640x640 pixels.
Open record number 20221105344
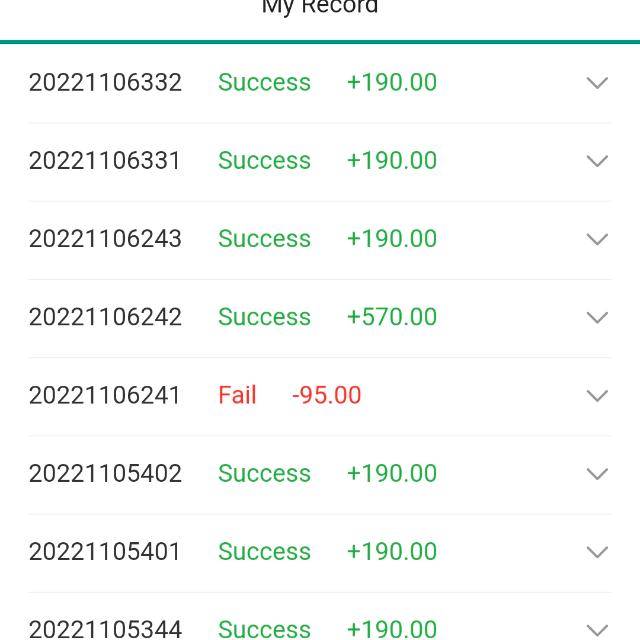coord(105,629)
